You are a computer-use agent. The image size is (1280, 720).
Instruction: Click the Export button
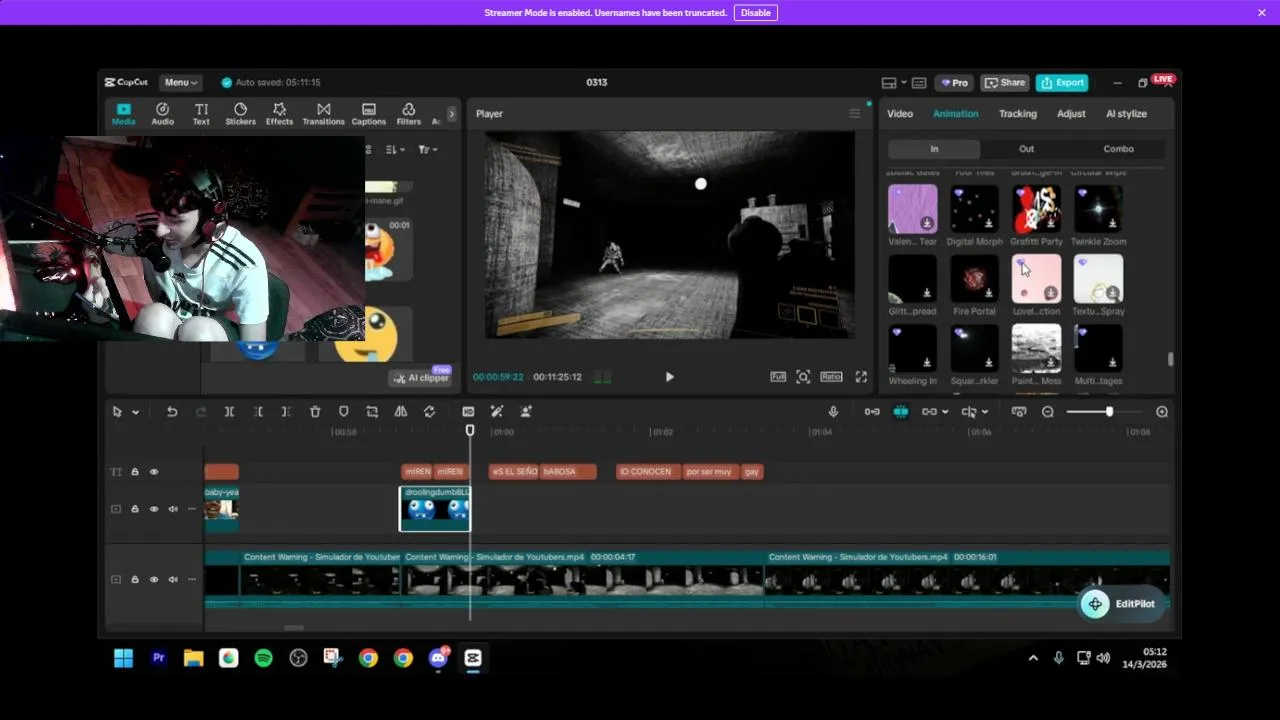click(x=1062, y=83)
